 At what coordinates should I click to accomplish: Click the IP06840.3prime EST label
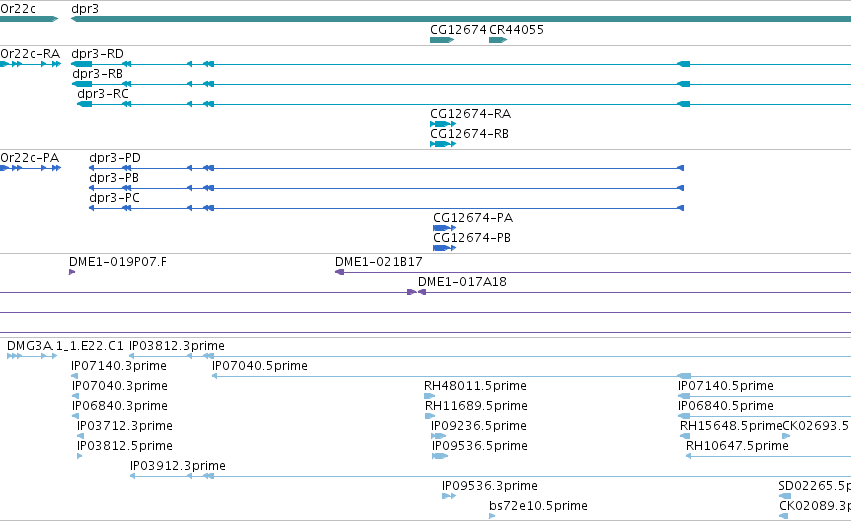120,406
